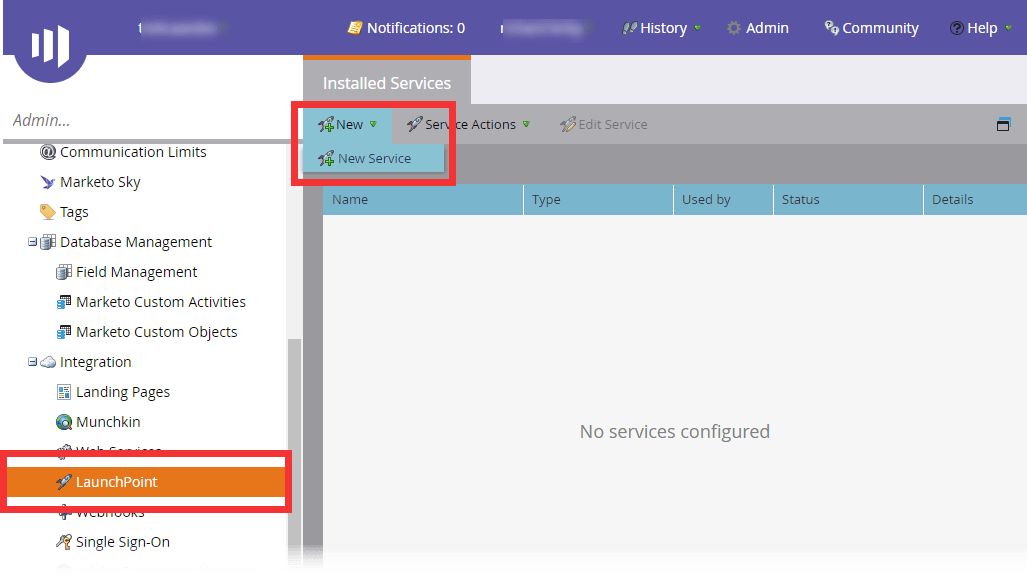
Task: Open the New dropdown arrow
Action: point(373,124)
